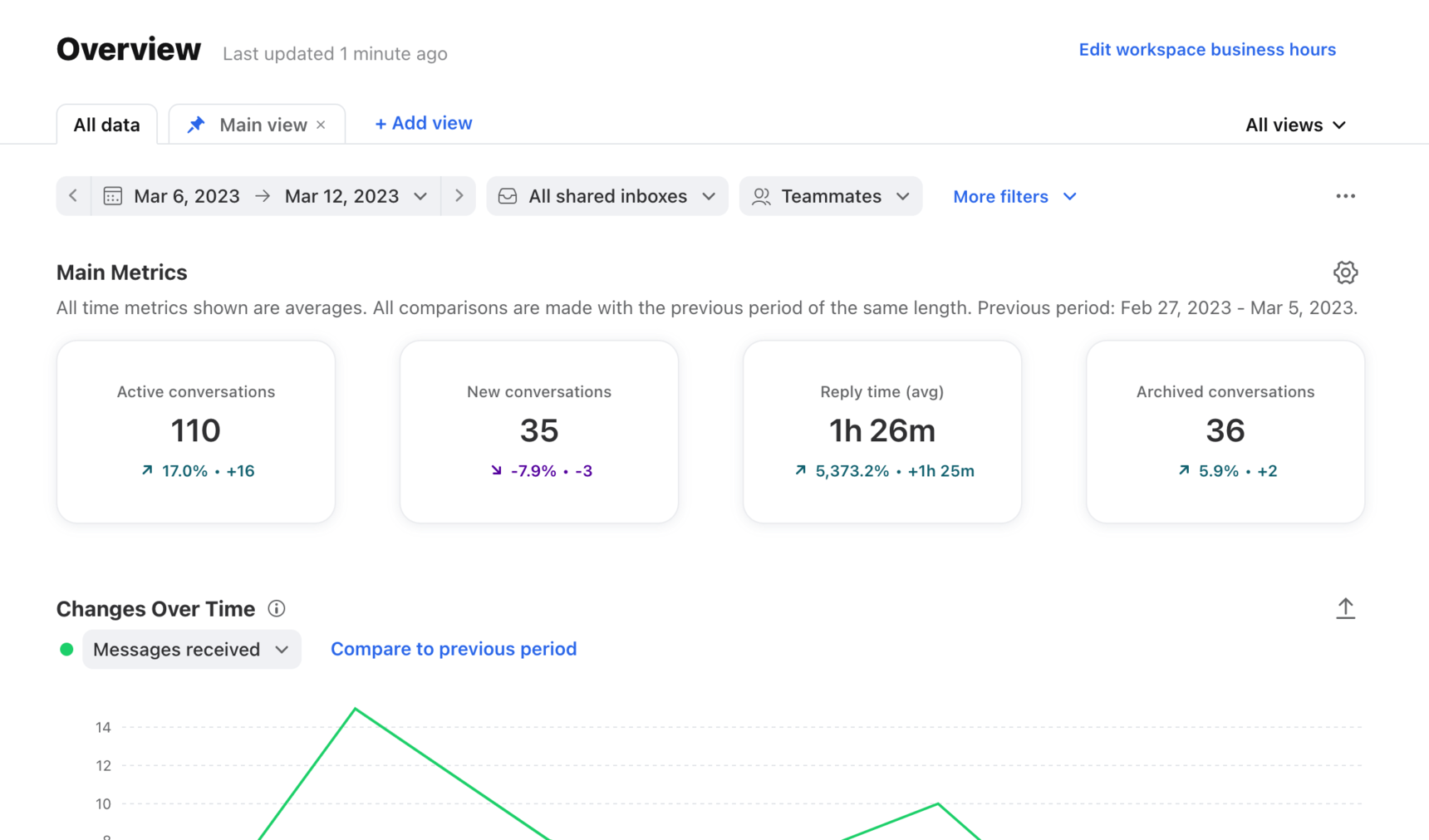1429x840 pixels.
Task: Open Messages received metric dropdown
Action: point(191,649)
